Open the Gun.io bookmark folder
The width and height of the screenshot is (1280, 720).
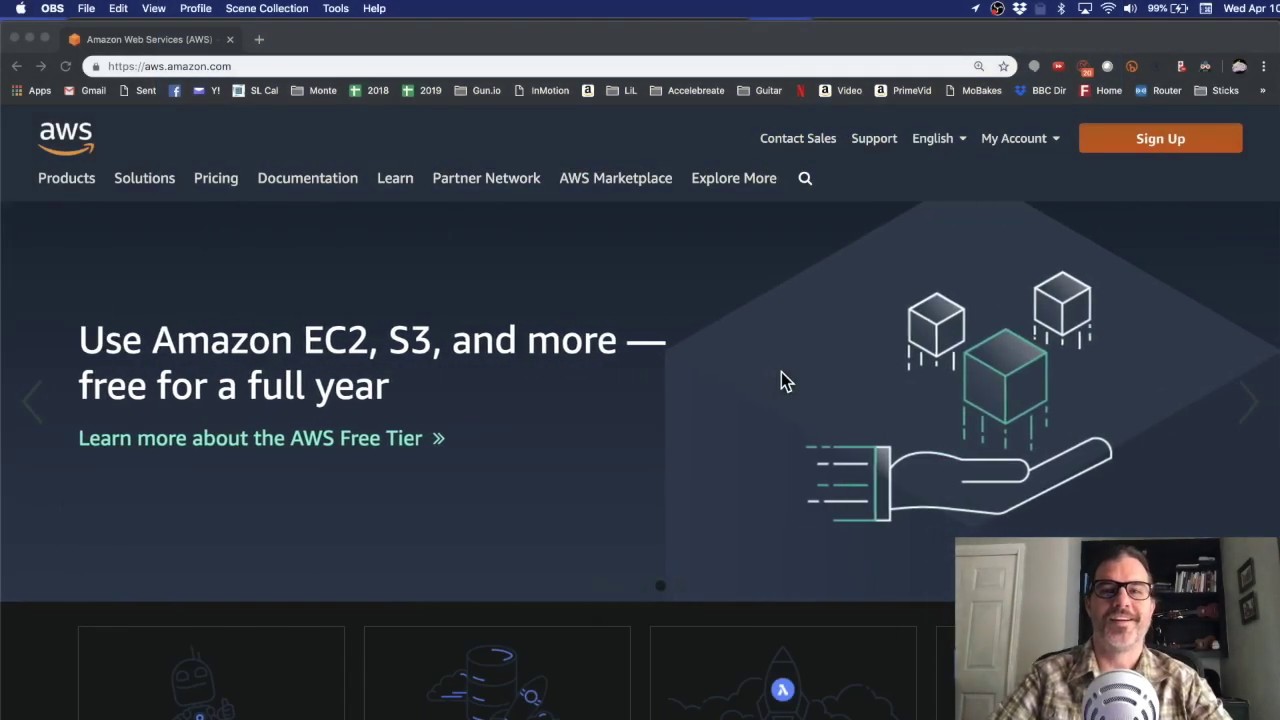[477, 90]
